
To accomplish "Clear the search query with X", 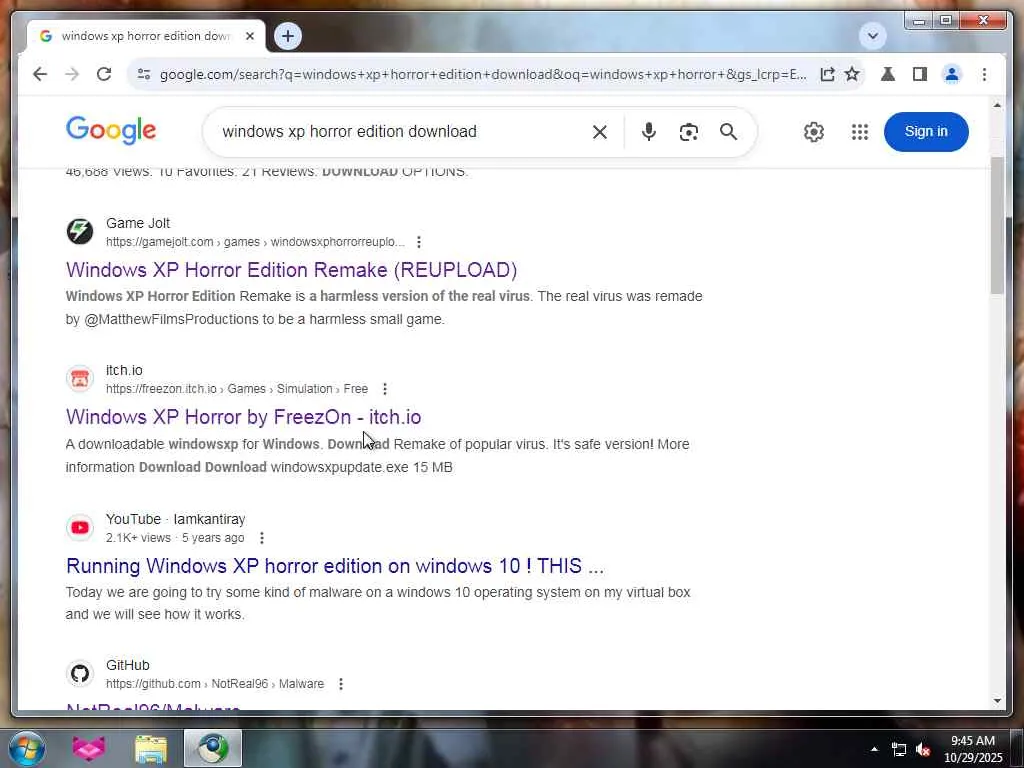I will coord(600,132).
